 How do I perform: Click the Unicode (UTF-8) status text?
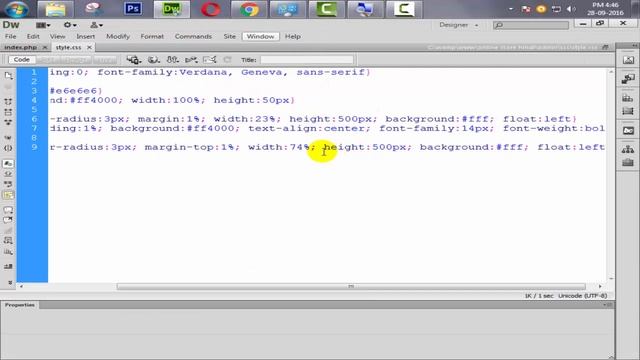click(x=582, y=296)
